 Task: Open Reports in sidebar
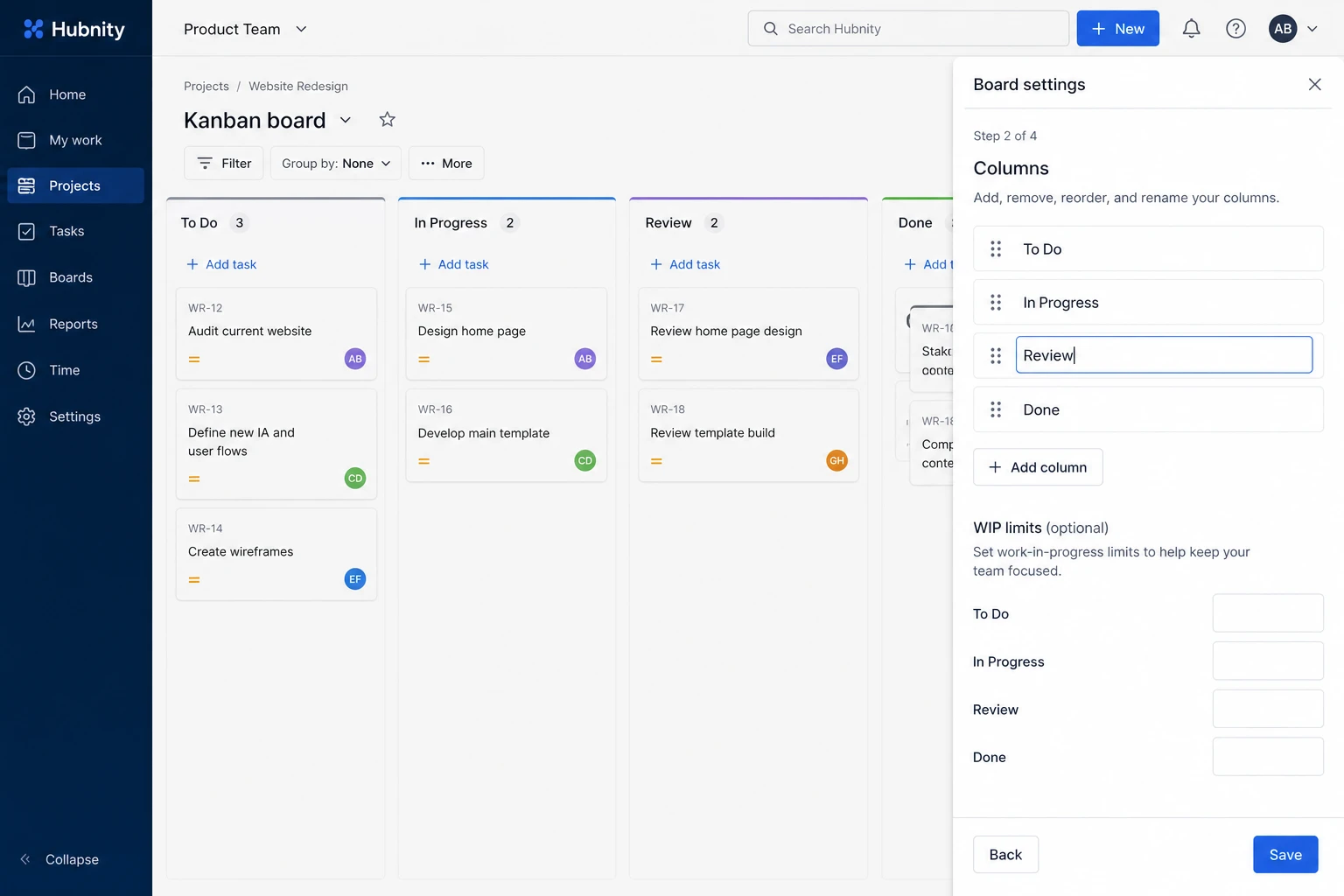point(76,324)
